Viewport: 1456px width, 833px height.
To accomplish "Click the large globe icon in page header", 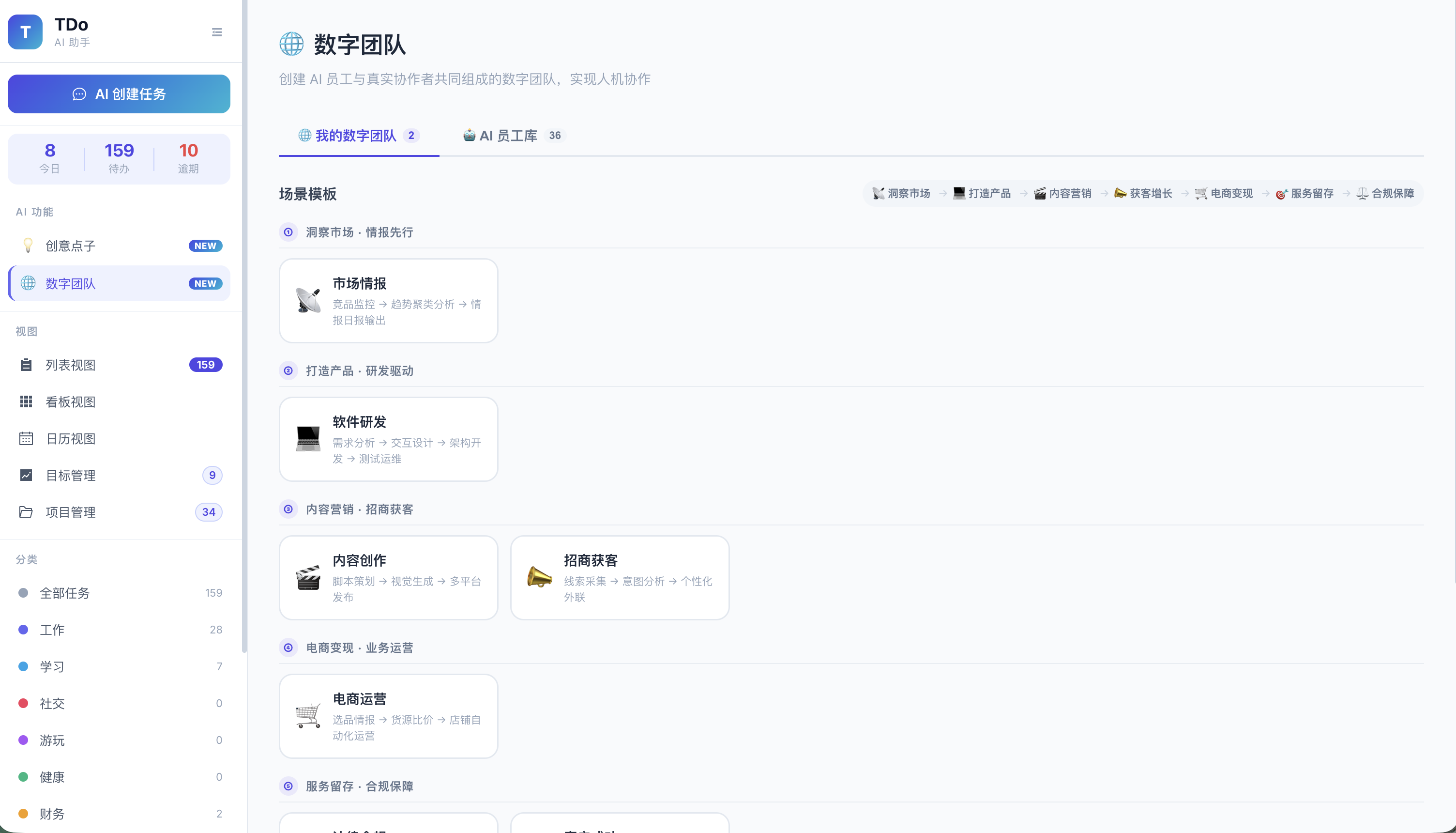I will pyautogui.click(x=291, y=44).
